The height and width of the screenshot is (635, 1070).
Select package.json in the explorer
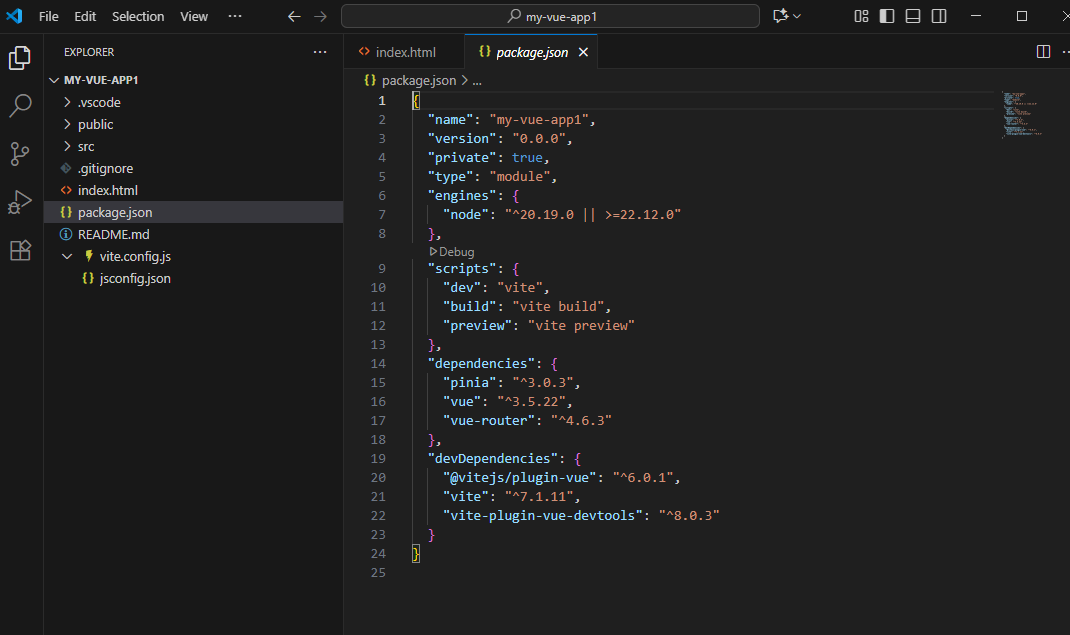point(194,212)
